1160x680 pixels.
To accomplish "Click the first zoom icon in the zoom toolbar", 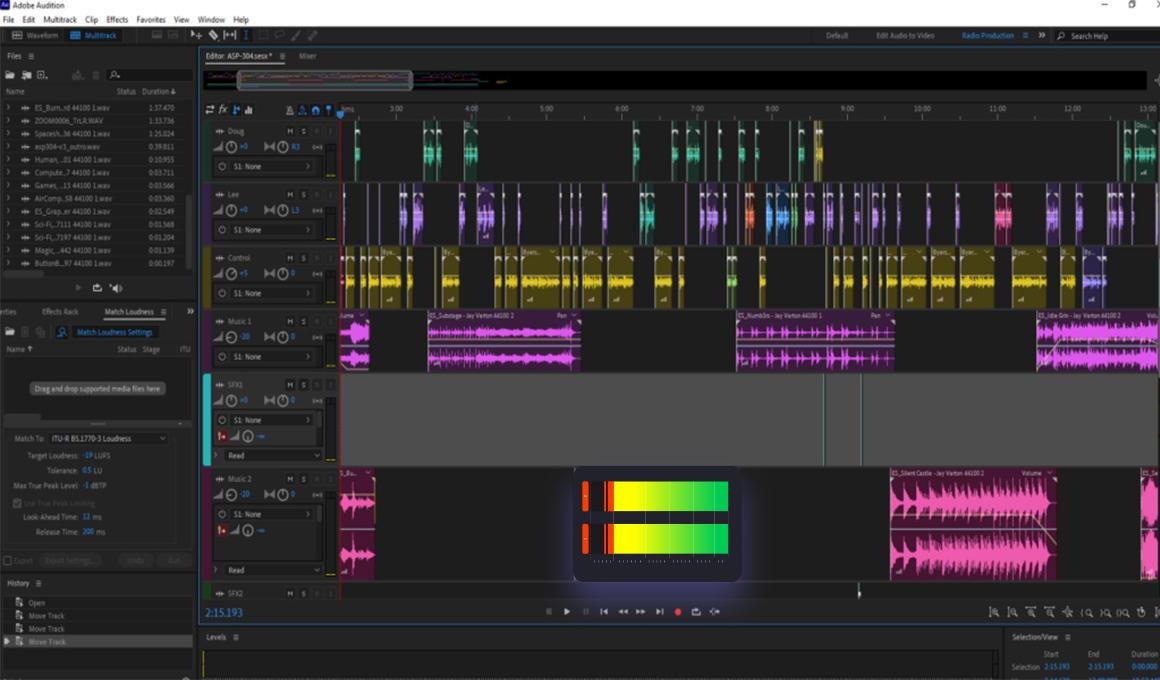I will tap(994, 612).
